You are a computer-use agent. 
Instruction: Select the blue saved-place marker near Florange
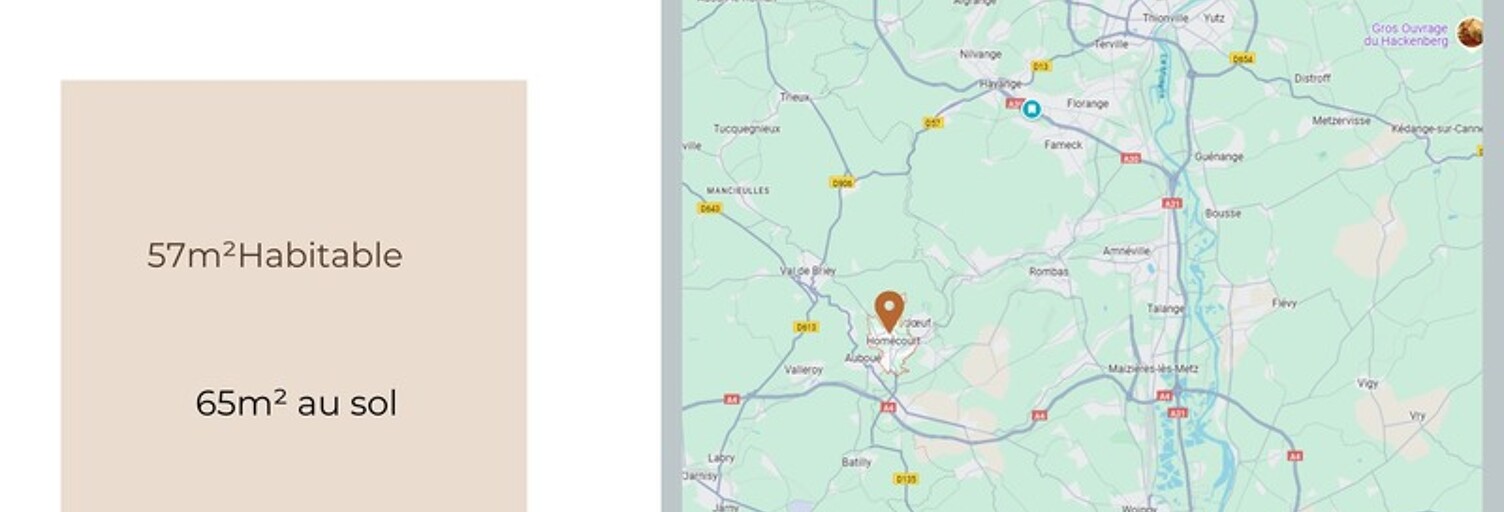pyautogui.click(x=1031, y=109)
